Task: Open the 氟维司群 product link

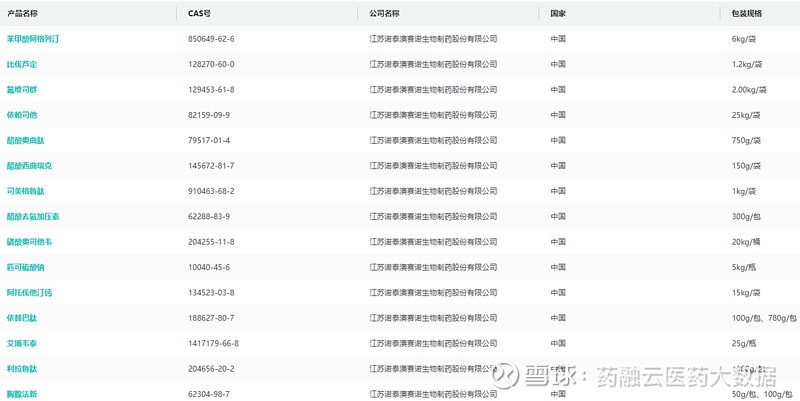Action: point(22,90)
